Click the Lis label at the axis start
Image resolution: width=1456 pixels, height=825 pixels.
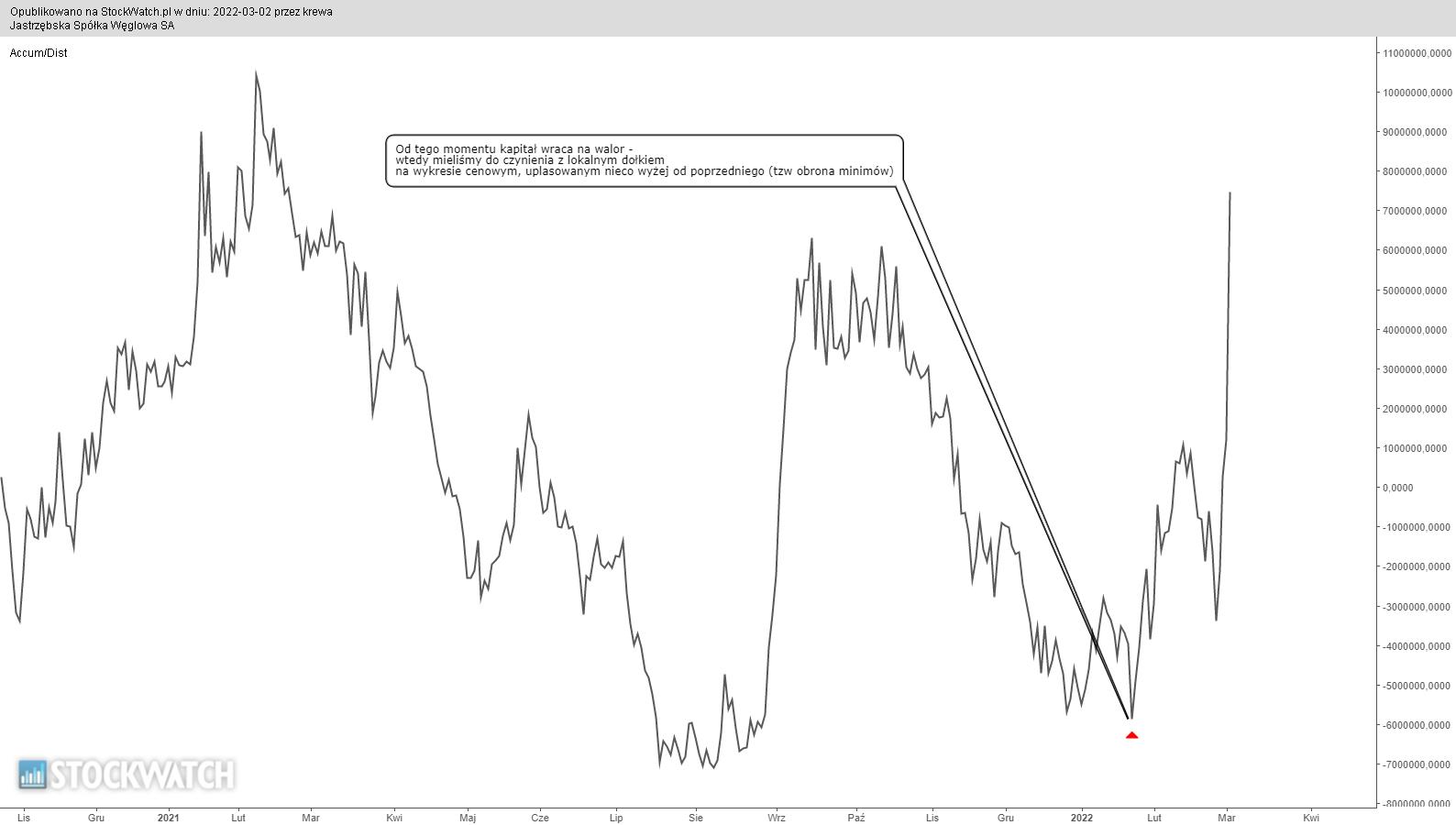coord(24,818)
